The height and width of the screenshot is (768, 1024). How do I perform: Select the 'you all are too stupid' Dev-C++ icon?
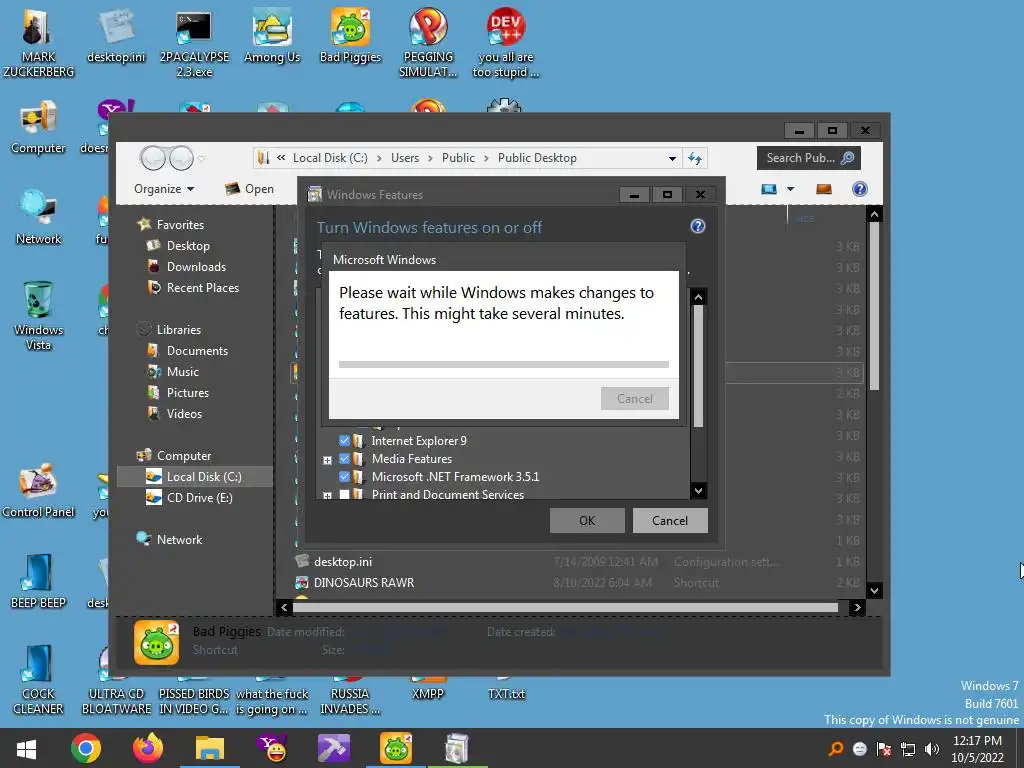pyautogui.click(x=506, y=43)
